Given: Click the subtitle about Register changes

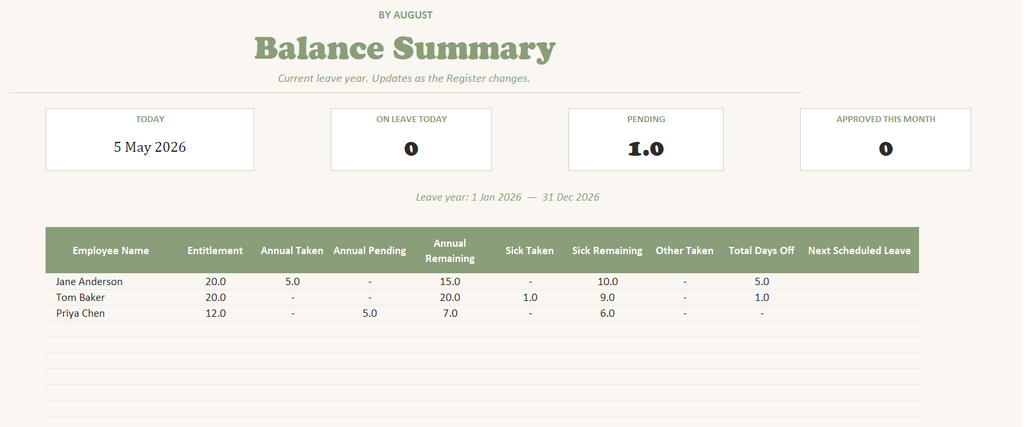Looking at the screenshot, I should [404, 78].
